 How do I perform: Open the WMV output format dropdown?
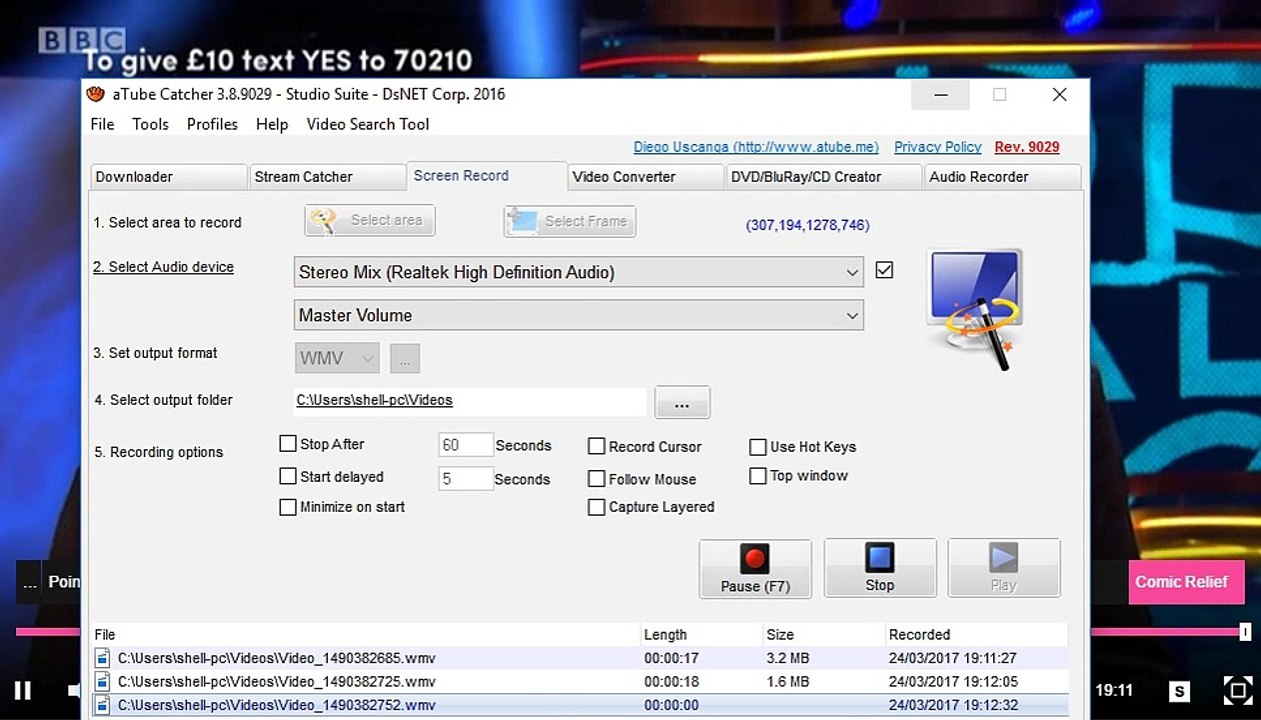(337, 357)
